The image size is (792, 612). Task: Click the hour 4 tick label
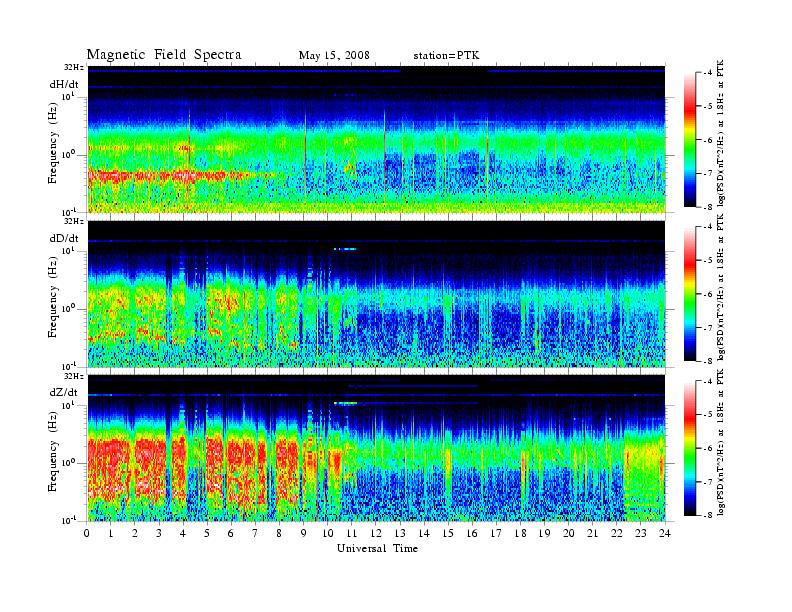[183, 533]
